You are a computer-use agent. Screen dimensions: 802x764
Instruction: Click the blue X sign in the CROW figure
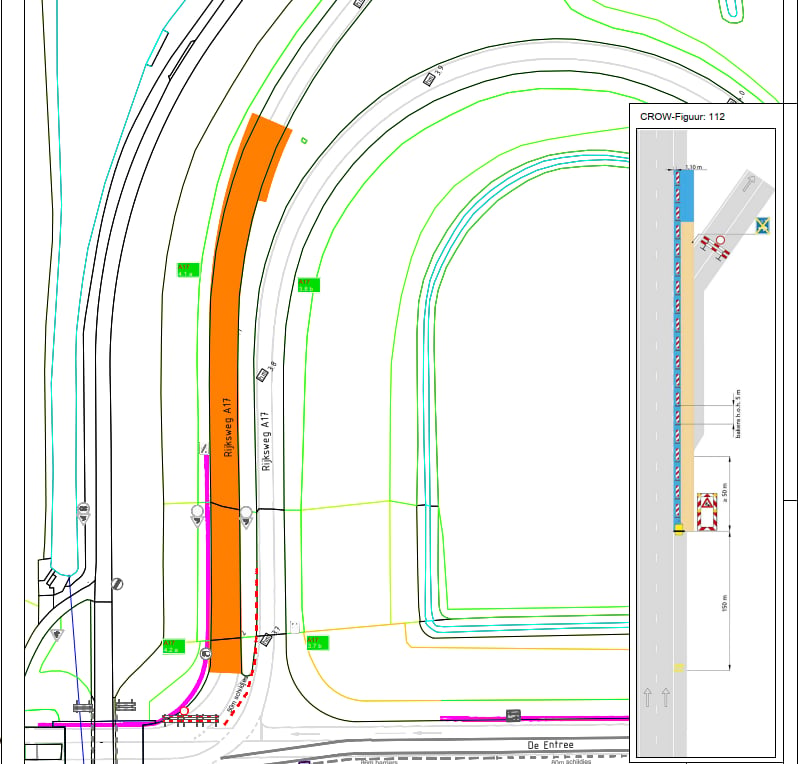click(x=763, y=226)
